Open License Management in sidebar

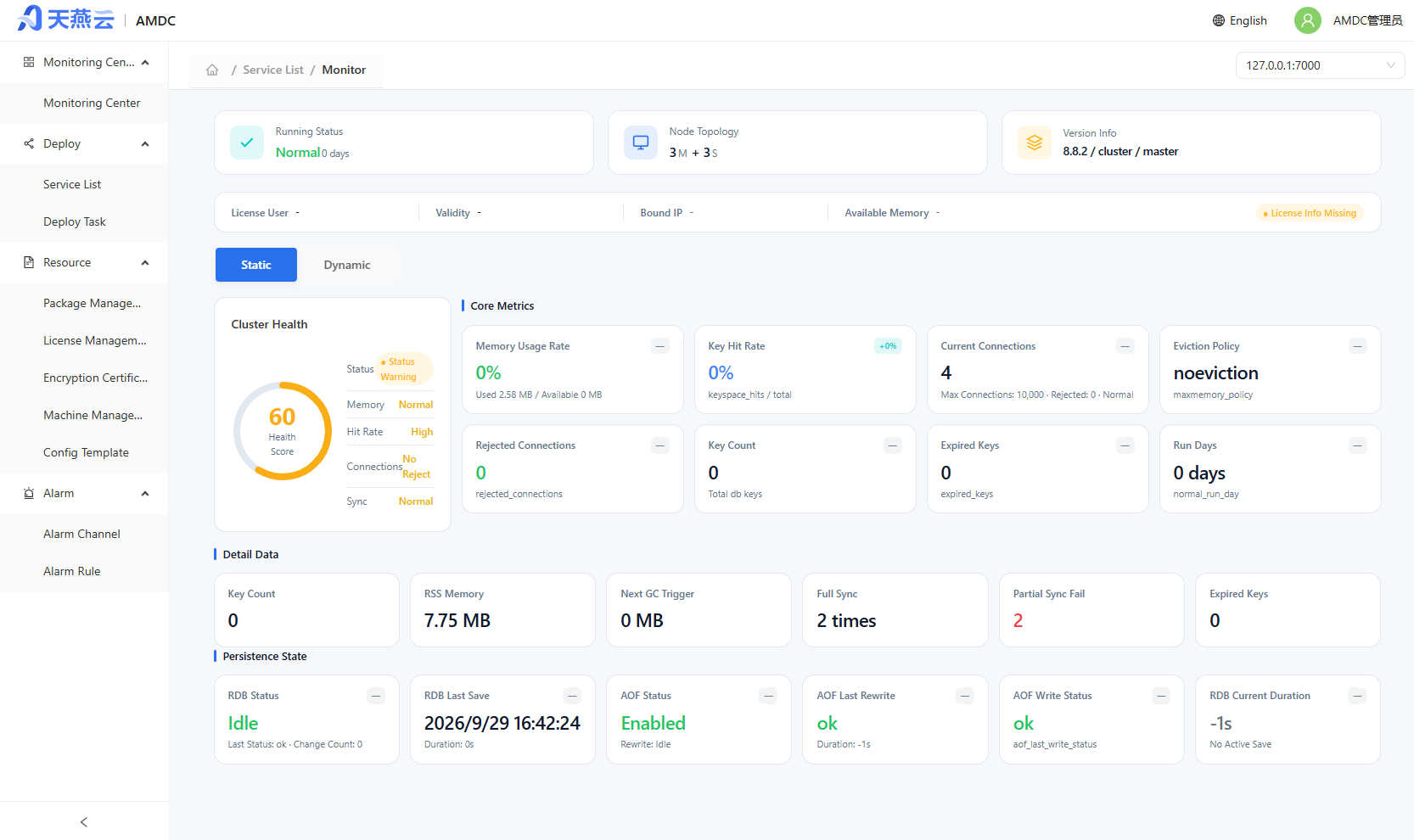point(84,340)
